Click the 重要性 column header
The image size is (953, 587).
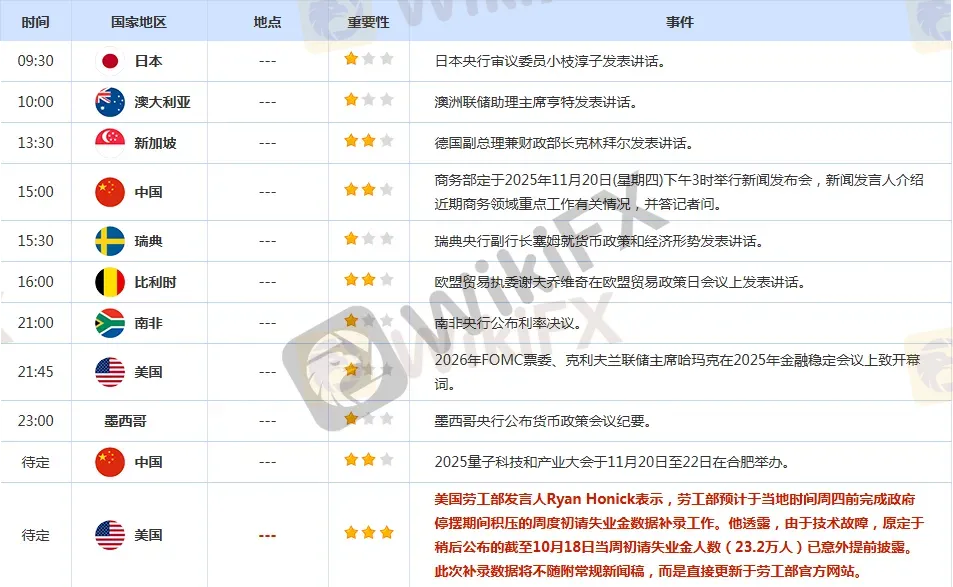(x=368, y=21)
